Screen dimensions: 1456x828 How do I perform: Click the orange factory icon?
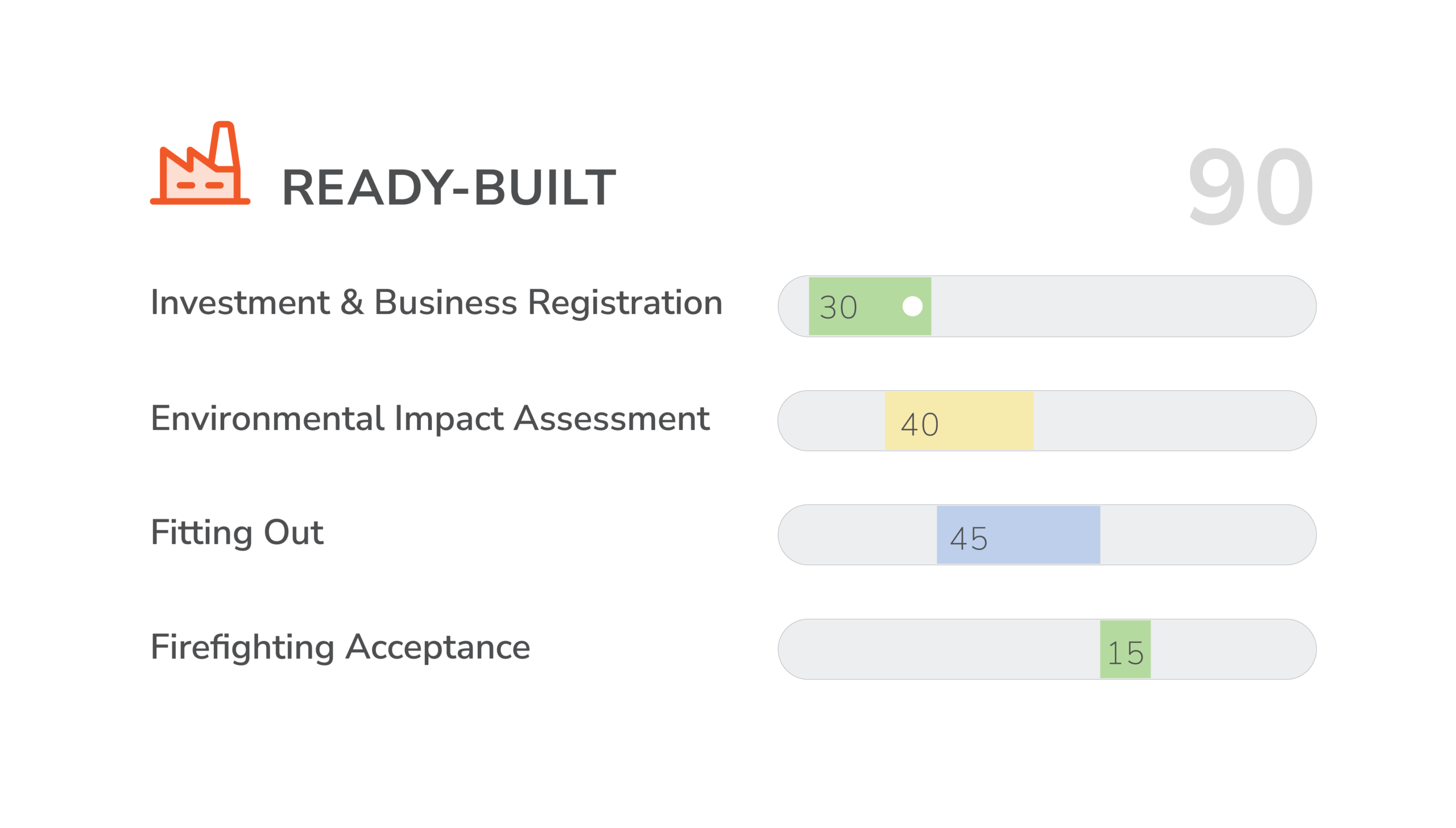[x=200, y=164]
